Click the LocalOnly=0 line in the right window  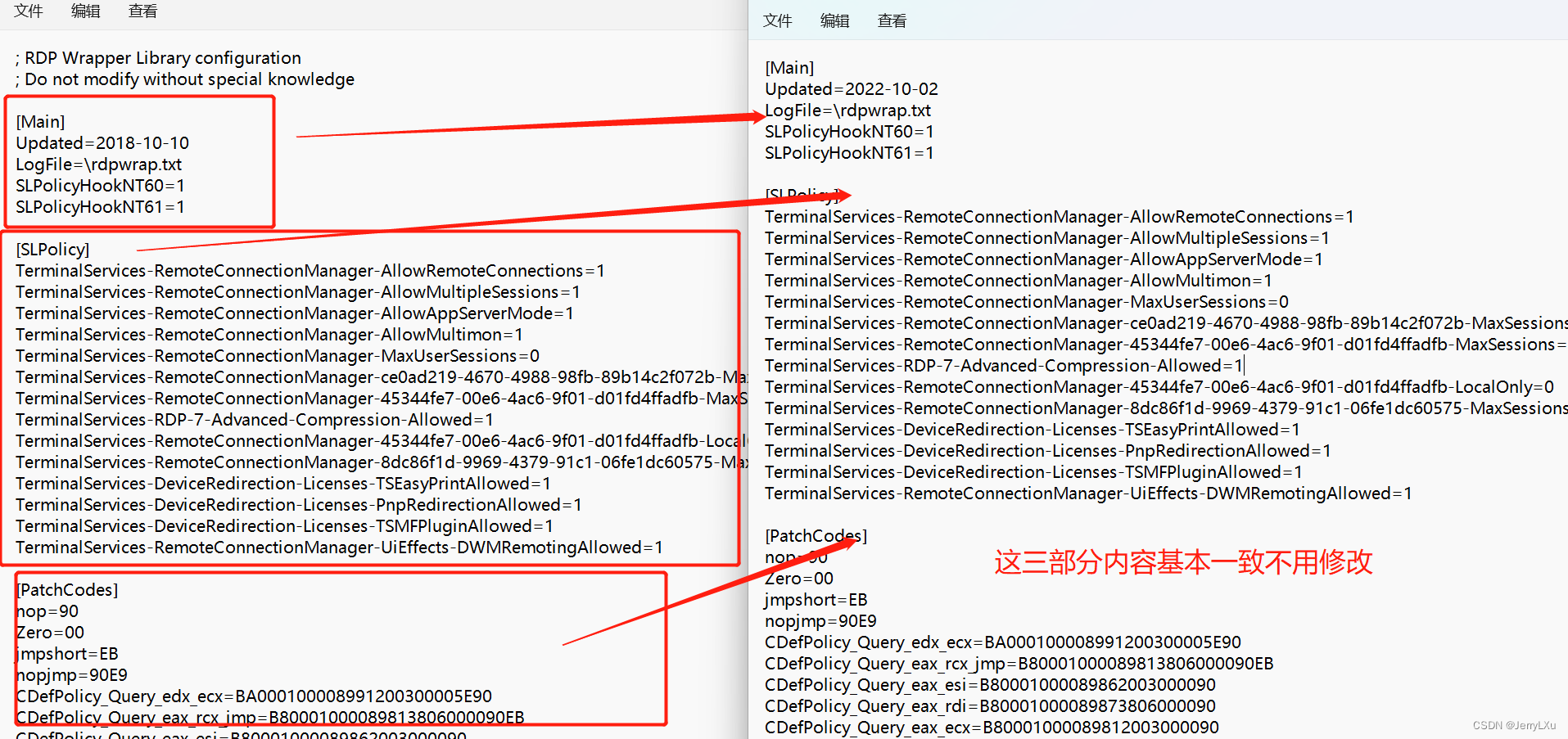(1159, 387)
